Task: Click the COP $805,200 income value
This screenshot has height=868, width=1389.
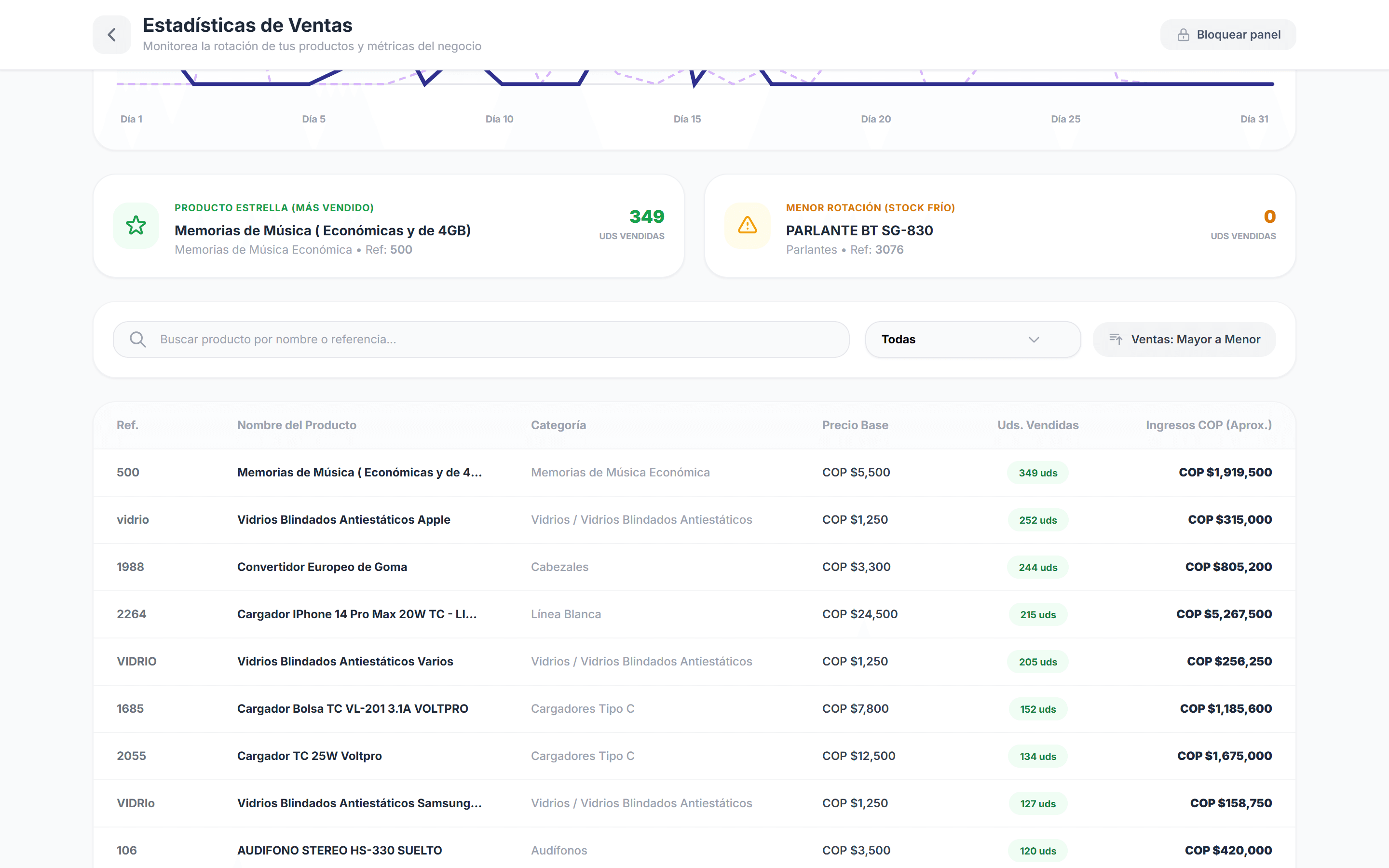Action: 1228,567
